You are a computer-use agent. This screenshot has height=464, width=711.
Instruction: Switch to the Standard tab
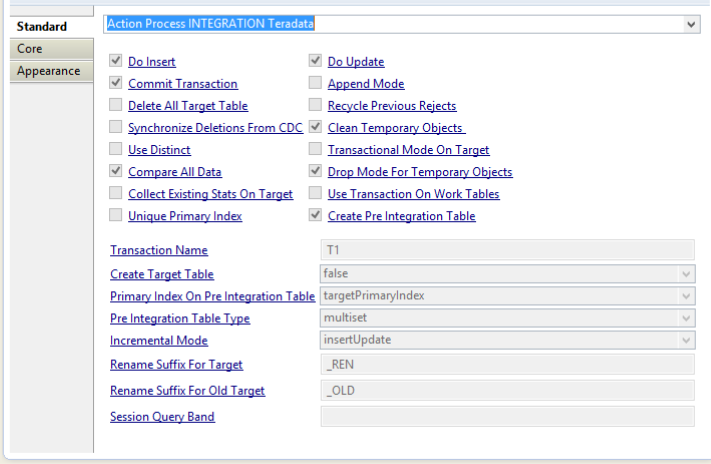coord(52,26)
